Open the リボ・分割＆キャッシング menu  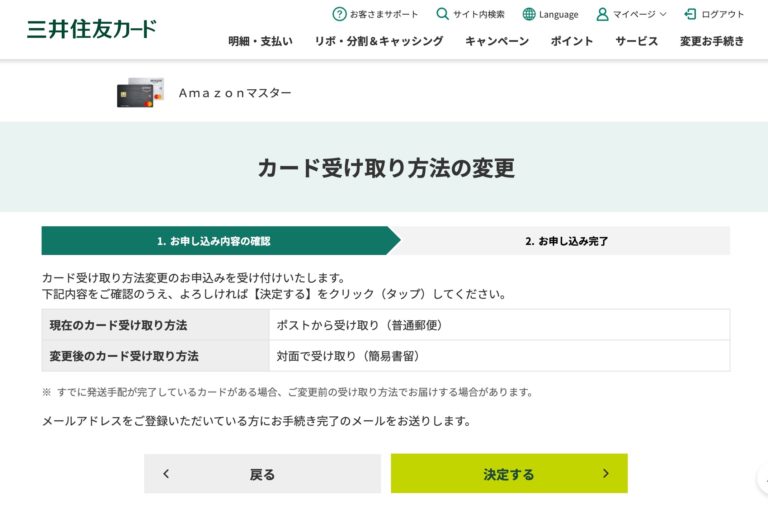coord(378,41)
